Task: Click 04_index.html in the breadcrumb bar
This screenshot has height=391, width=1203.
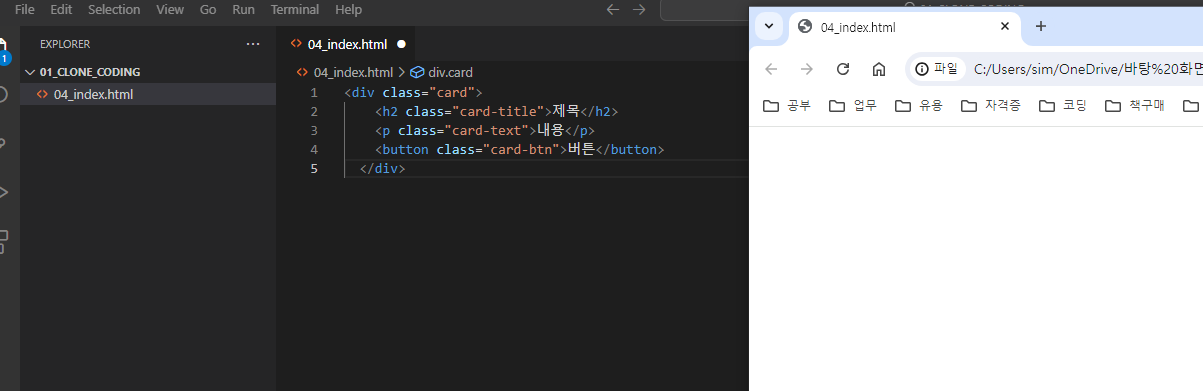Action: [x=353, y=72]
